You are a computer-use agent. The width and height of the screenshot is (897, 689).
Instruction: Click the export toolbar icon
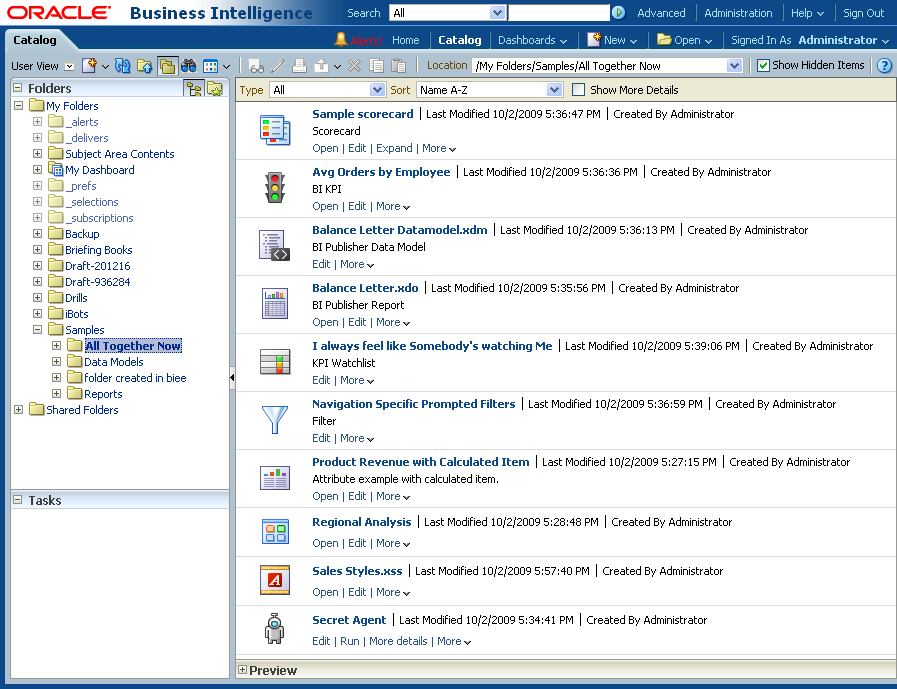[322, 66]
